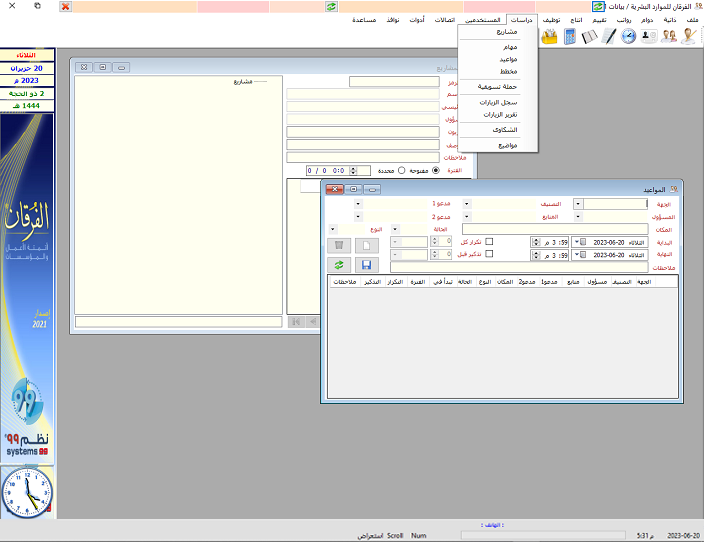Enable the تكرار كل checkbox
Viewport: 704px width, 542px height.
click(x=490, y=241)
